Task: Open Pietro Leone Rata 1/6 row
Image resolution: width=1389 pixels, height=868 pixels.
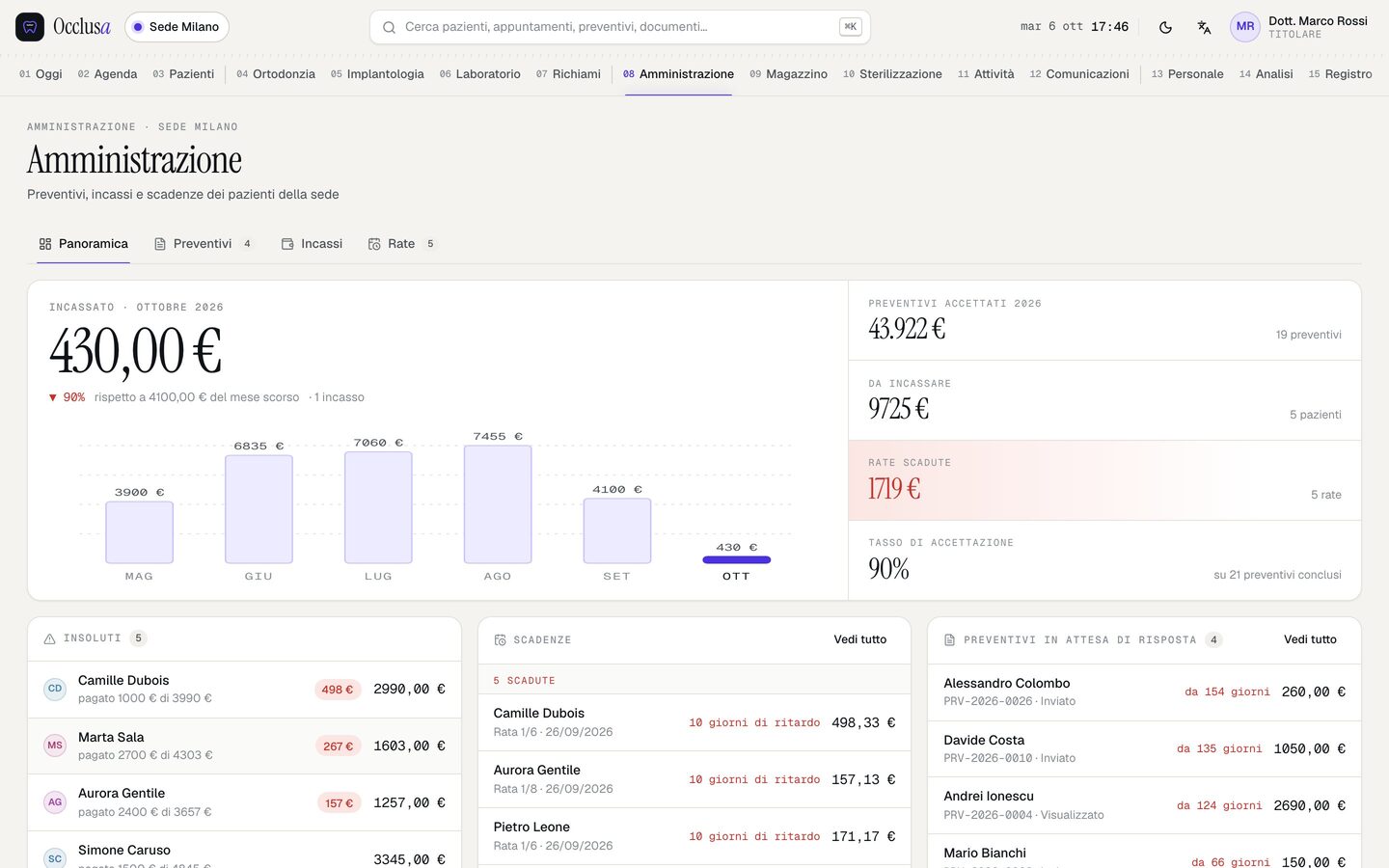Action: click(694, 836)
